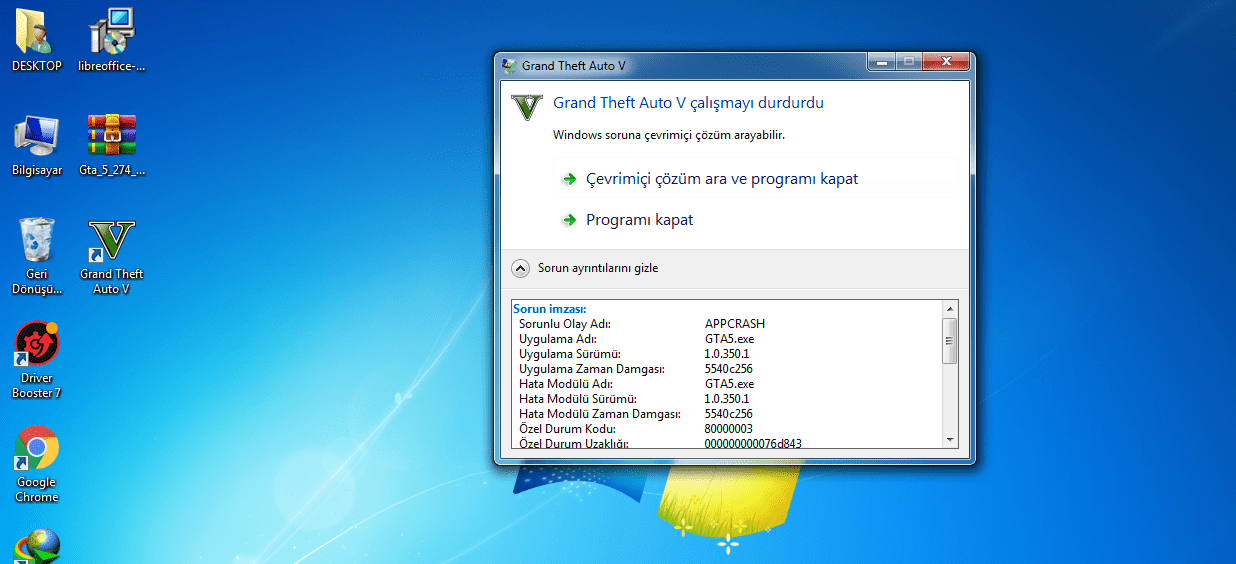Screen dimensions: 1236x564
Task: Select the Internet Download Manager icon at bottom
Action: click(37, 546)
